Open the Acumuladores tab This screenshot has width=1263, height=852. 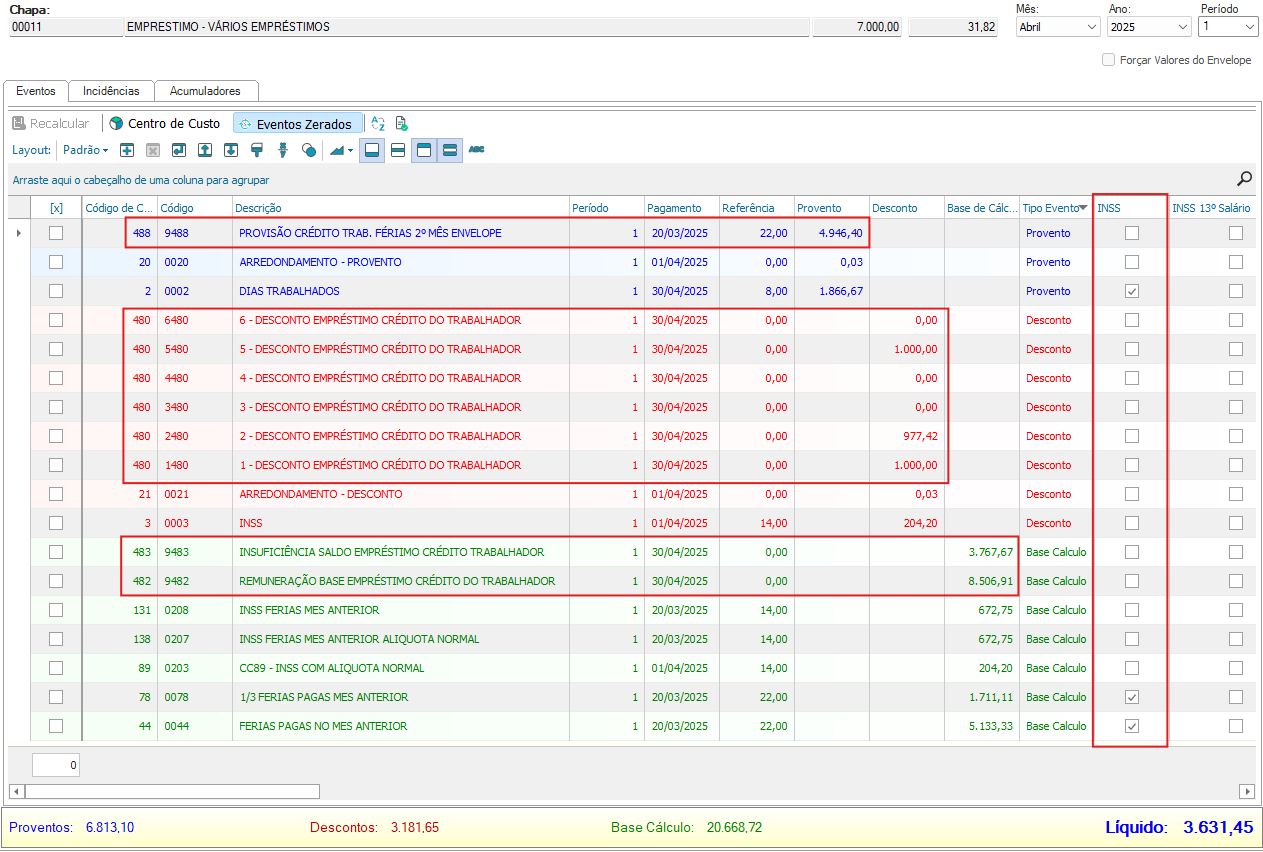coord(205,91)
